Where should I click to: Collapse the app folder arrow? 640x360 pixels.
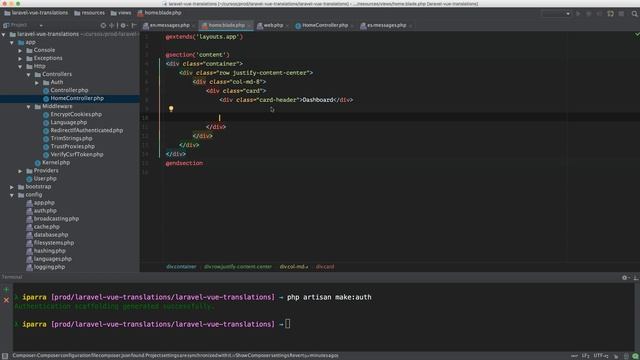pyautogui.click(x=12, y=42)
